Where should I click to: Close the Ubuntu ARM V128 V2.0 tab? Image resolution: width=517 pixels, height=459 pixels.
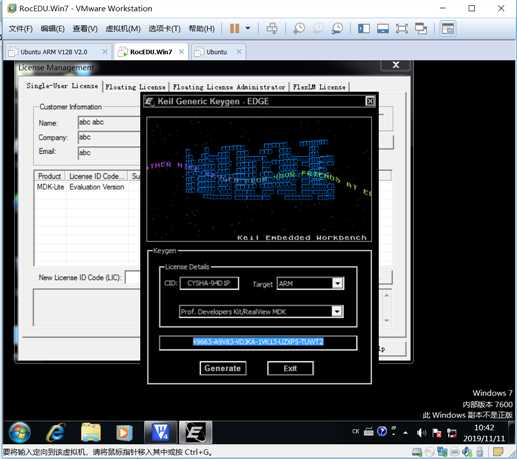[x=104, y=52]
